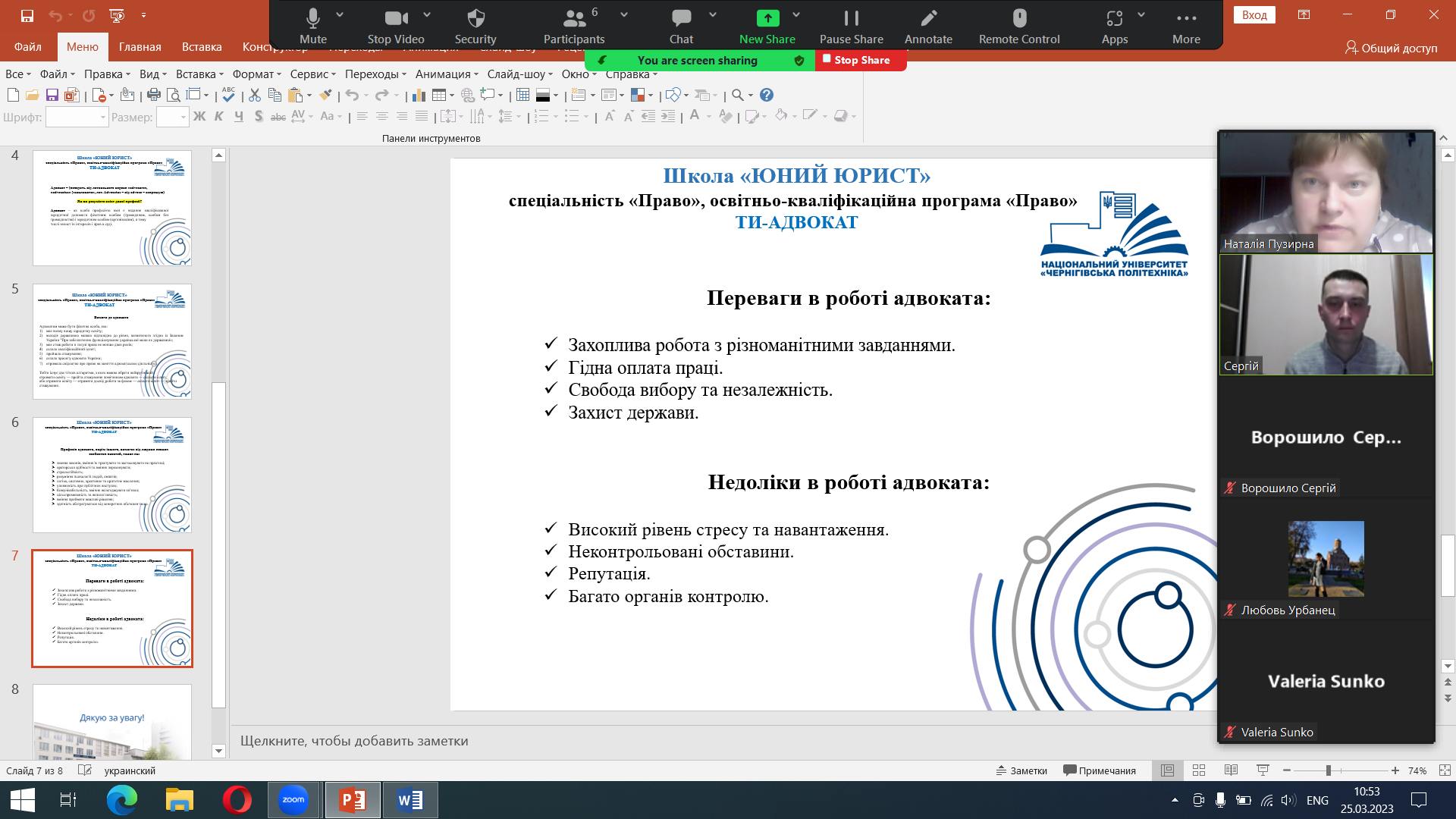Viewport: 1456px width, 819px height.
Task: Toggle italic К formatting
Action: click(219, 116)
